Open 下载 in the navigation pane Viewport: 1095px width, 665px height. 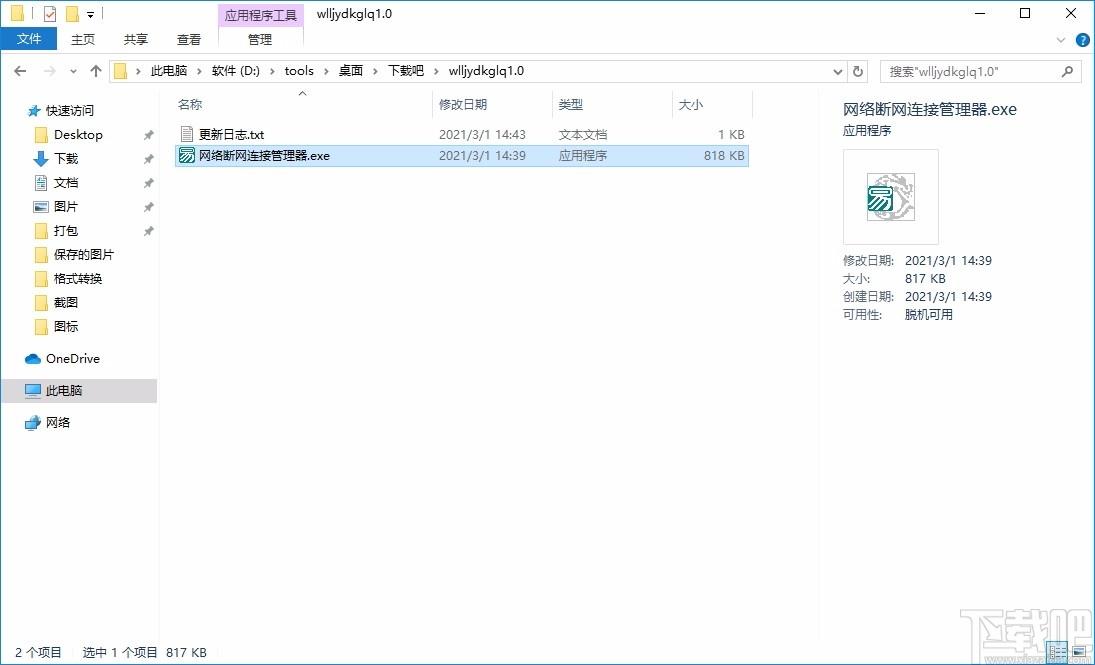tap(66, 159)
